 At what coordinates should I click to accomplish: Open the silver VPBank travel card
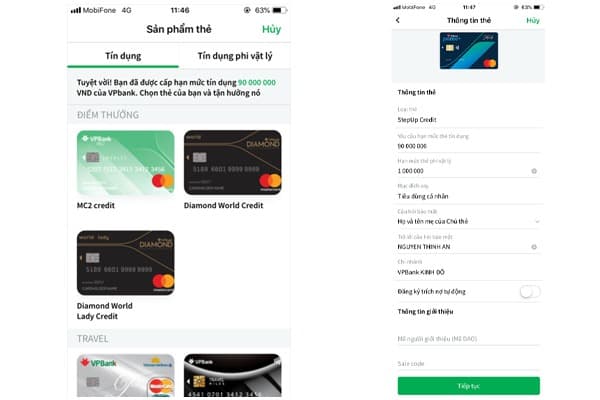coord(126,376)
